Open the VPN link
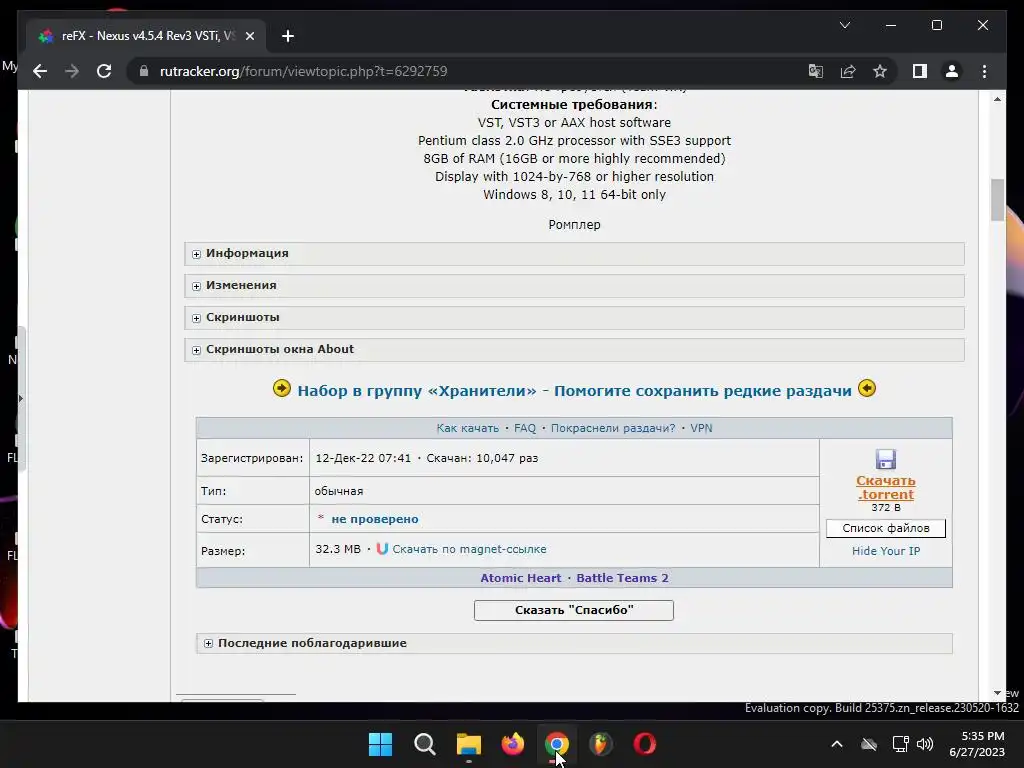The width and height of the screenshot is (1024, 768). 701,428
